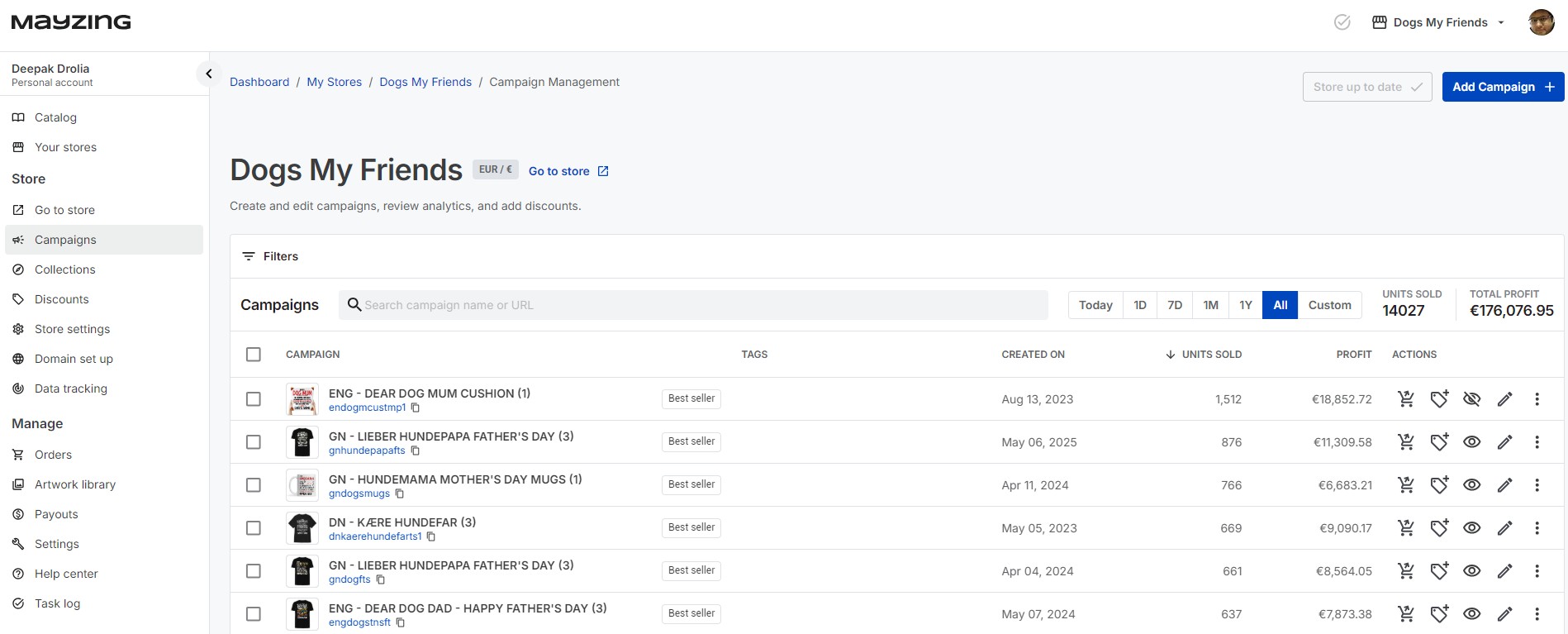The image size is (1568, 634).
Task: Open Artwork library in the sidebar
Action: tap(74, 484)
